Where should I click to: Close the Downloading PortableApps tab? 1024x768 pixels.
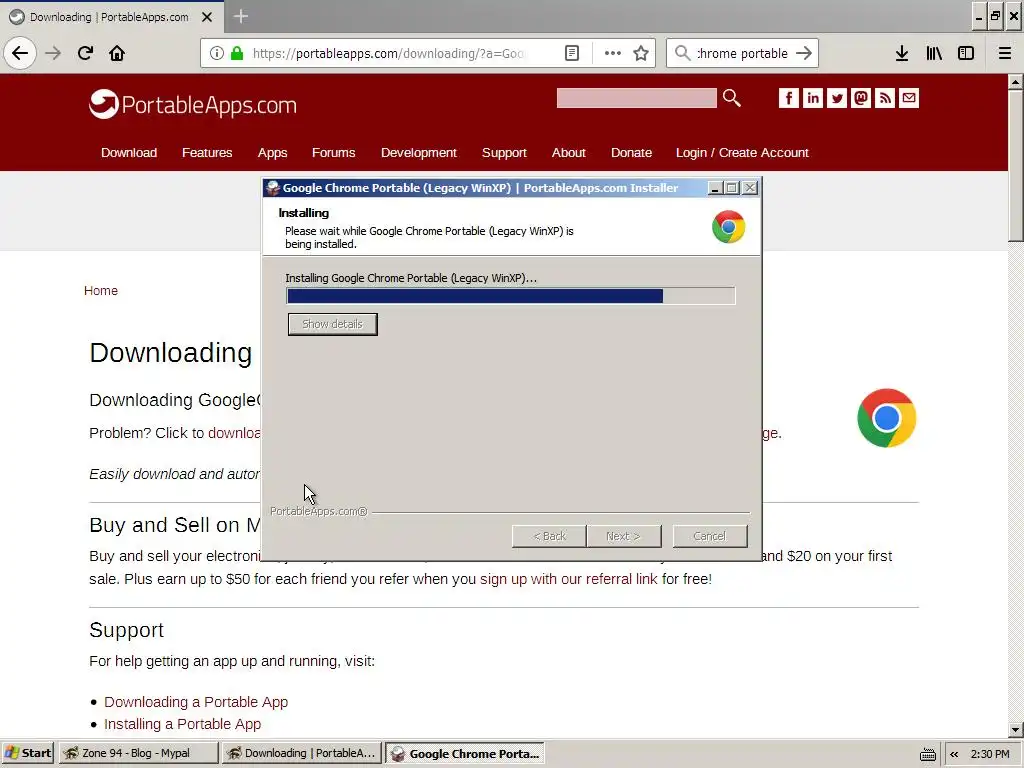click(x=207, y=17)
